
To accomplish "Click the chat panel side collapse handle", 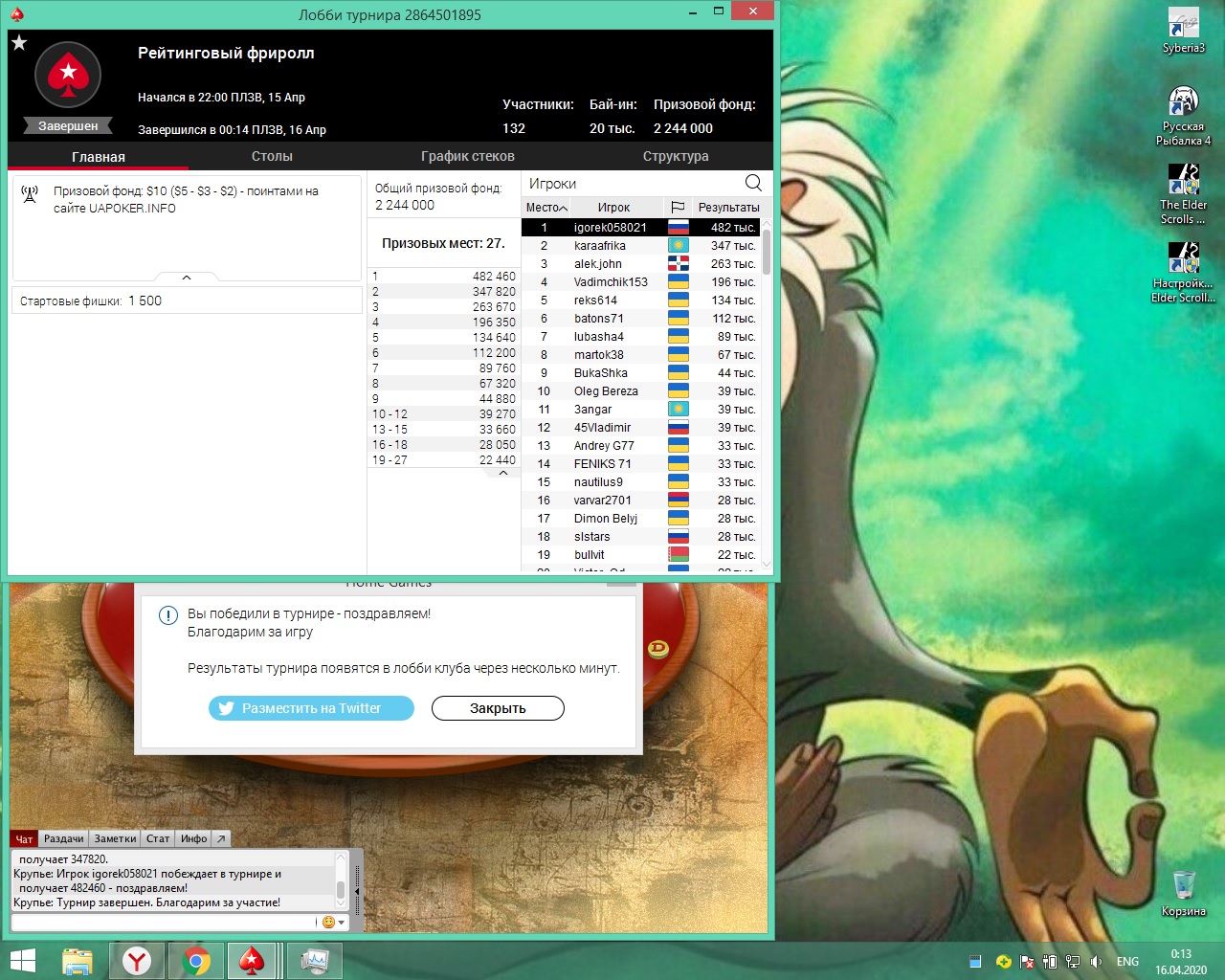I will [357, 890].
